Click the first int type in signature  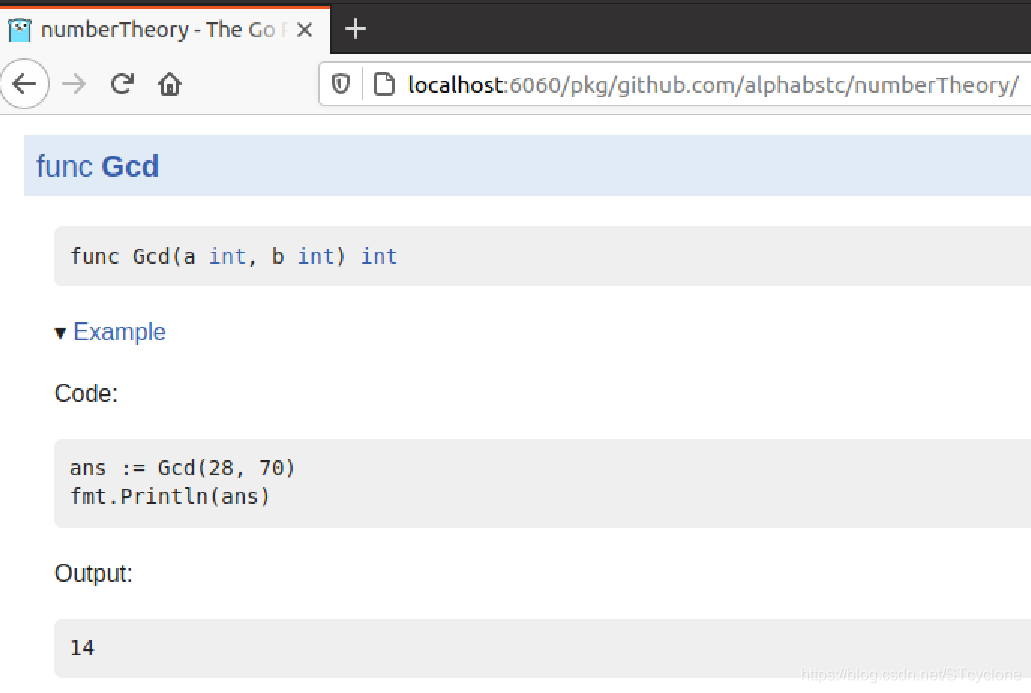tap(227, 256)
